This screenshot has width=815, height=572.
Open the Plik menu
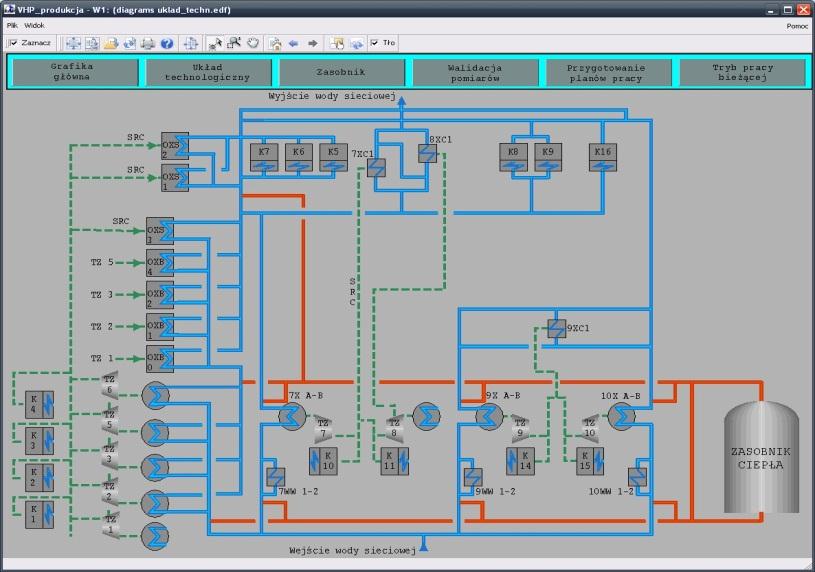12,25
